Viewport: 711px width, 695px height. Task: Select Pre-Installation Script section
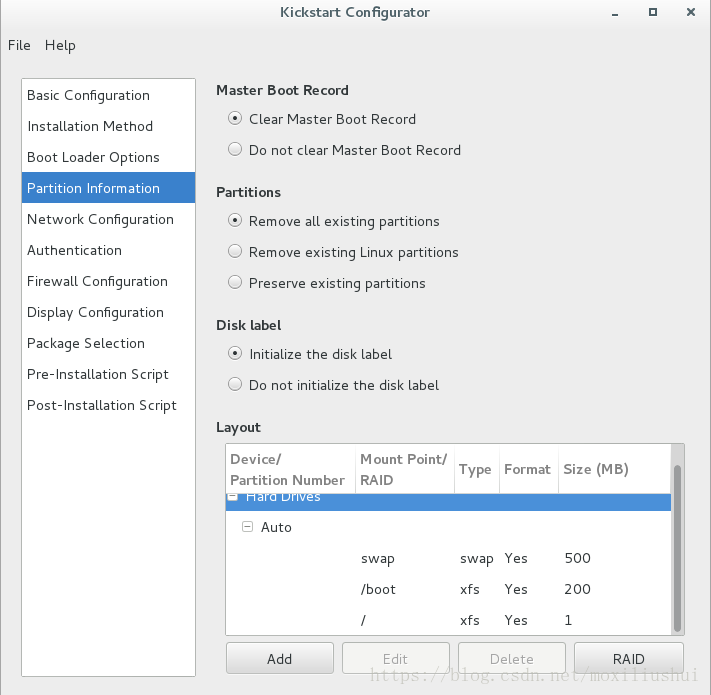(108, 374)
